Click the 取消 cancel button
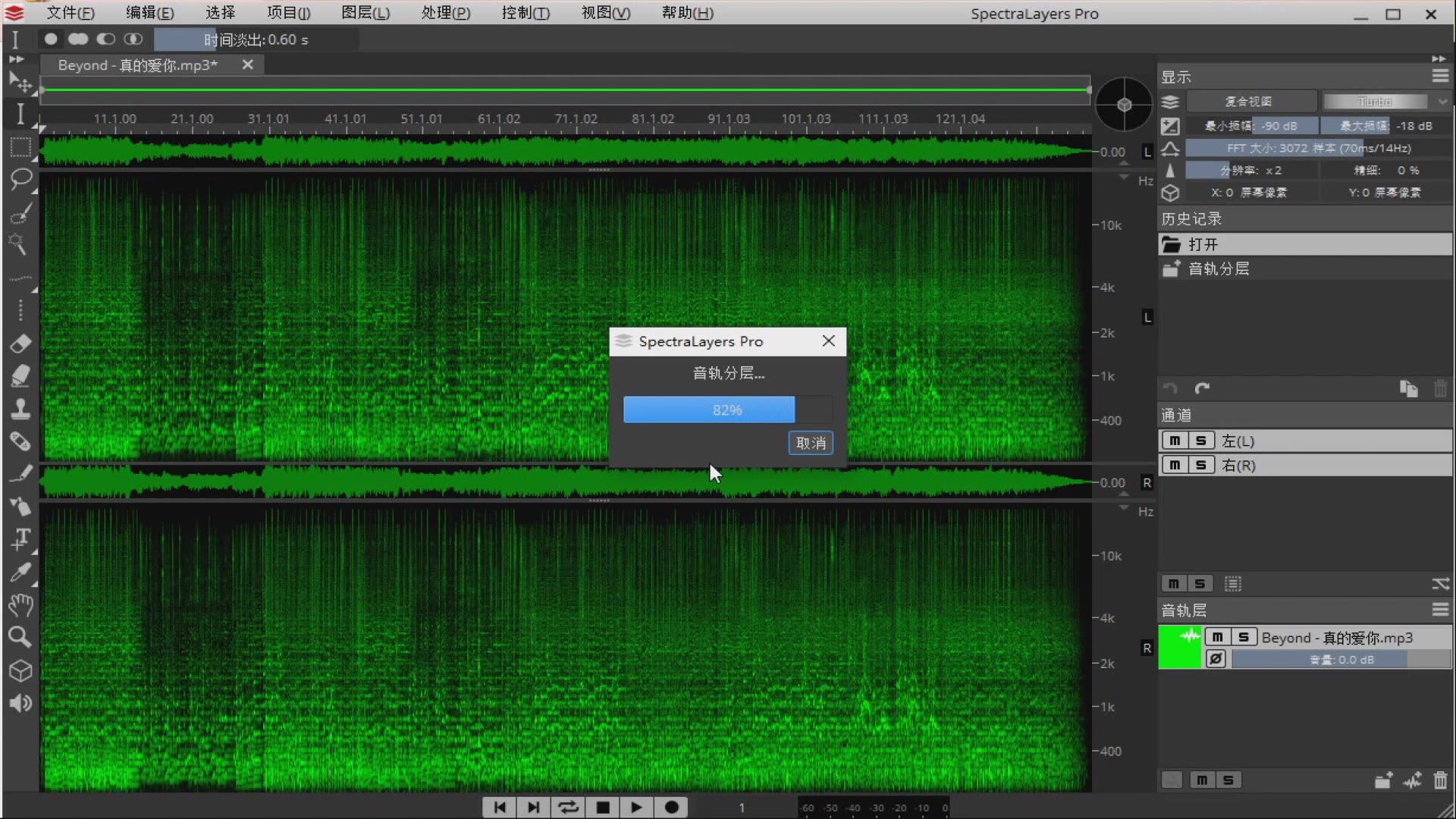Screen dimensions: 1456x819 click(811, 443)
